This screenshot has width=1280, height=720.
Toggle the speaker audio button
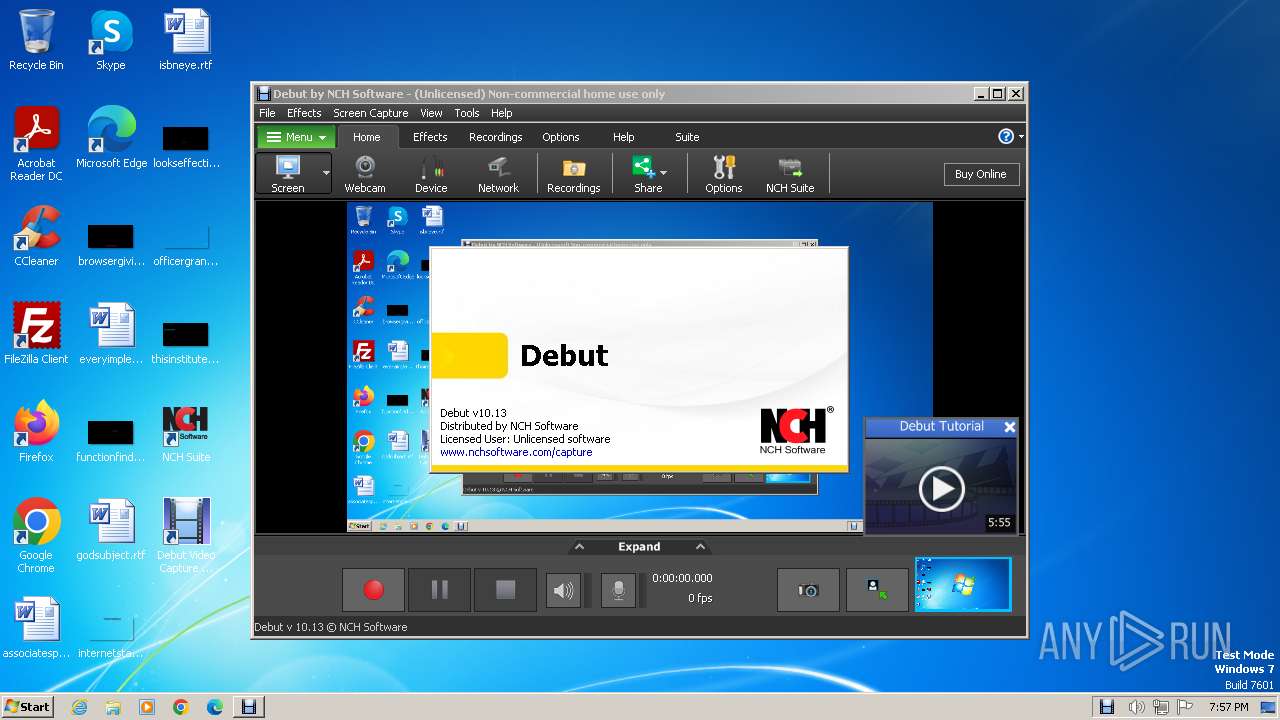[x=563, y=591]
